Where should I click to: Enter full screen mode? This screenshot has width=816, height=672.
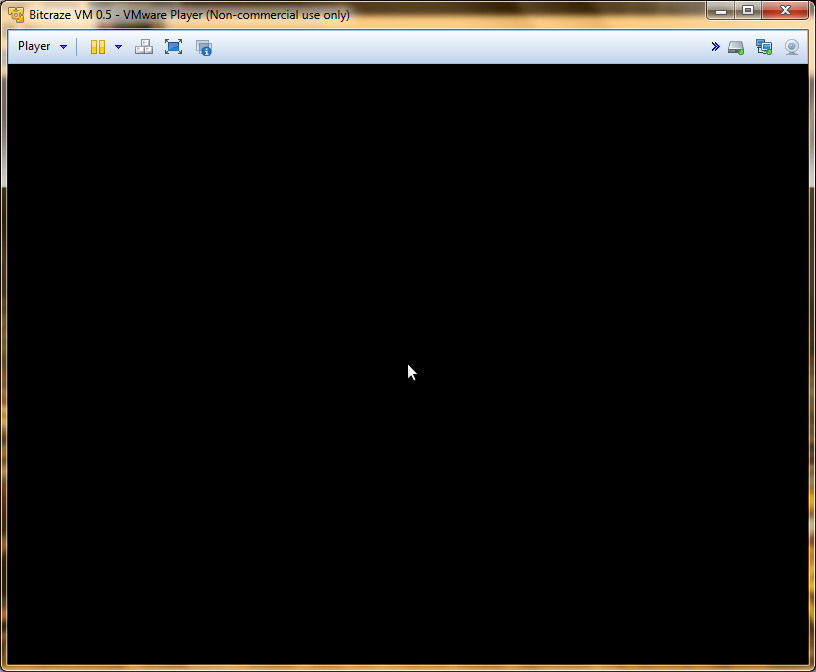pos(173,47)
